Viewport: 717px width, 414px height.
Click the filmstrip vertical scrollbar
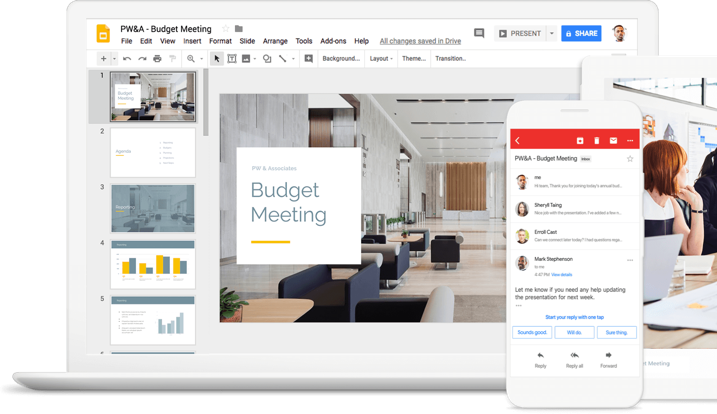[x=206, y=102]
